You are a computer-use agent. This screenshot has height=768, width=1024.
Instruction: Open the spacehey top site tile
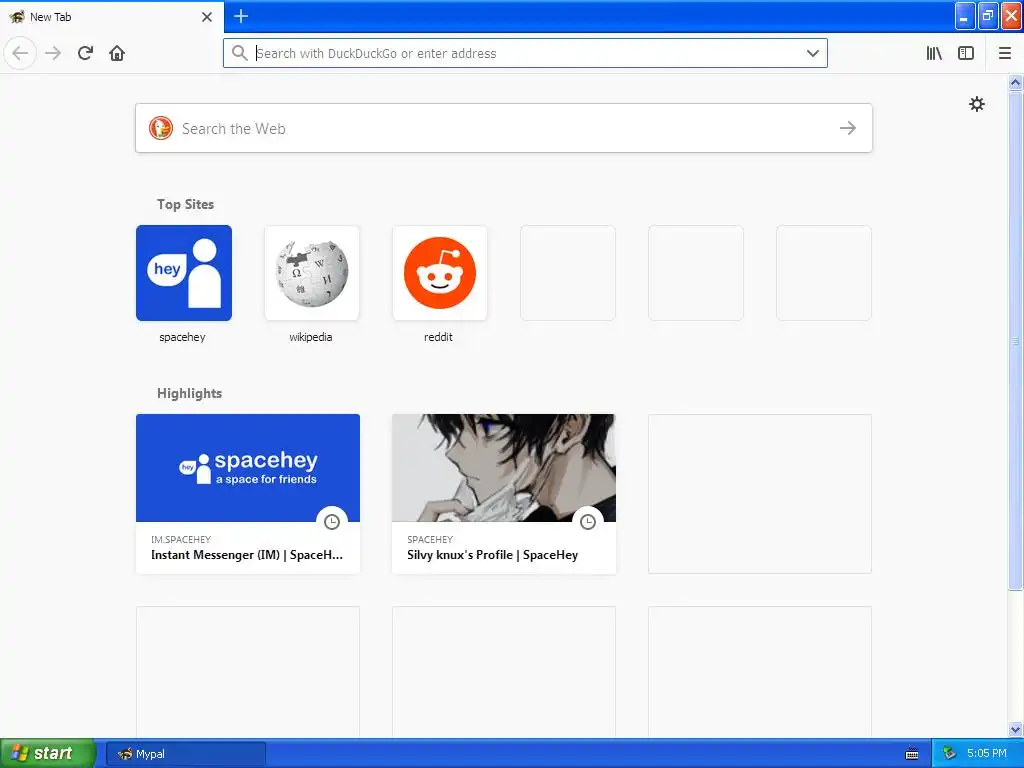(184, 273)
